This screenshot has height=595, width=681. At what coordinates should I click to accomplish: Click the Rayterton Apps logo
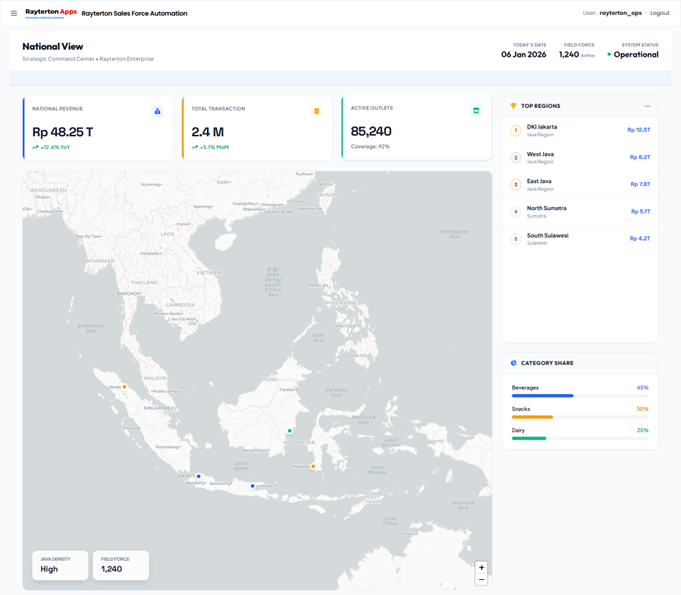click(51, 13)
